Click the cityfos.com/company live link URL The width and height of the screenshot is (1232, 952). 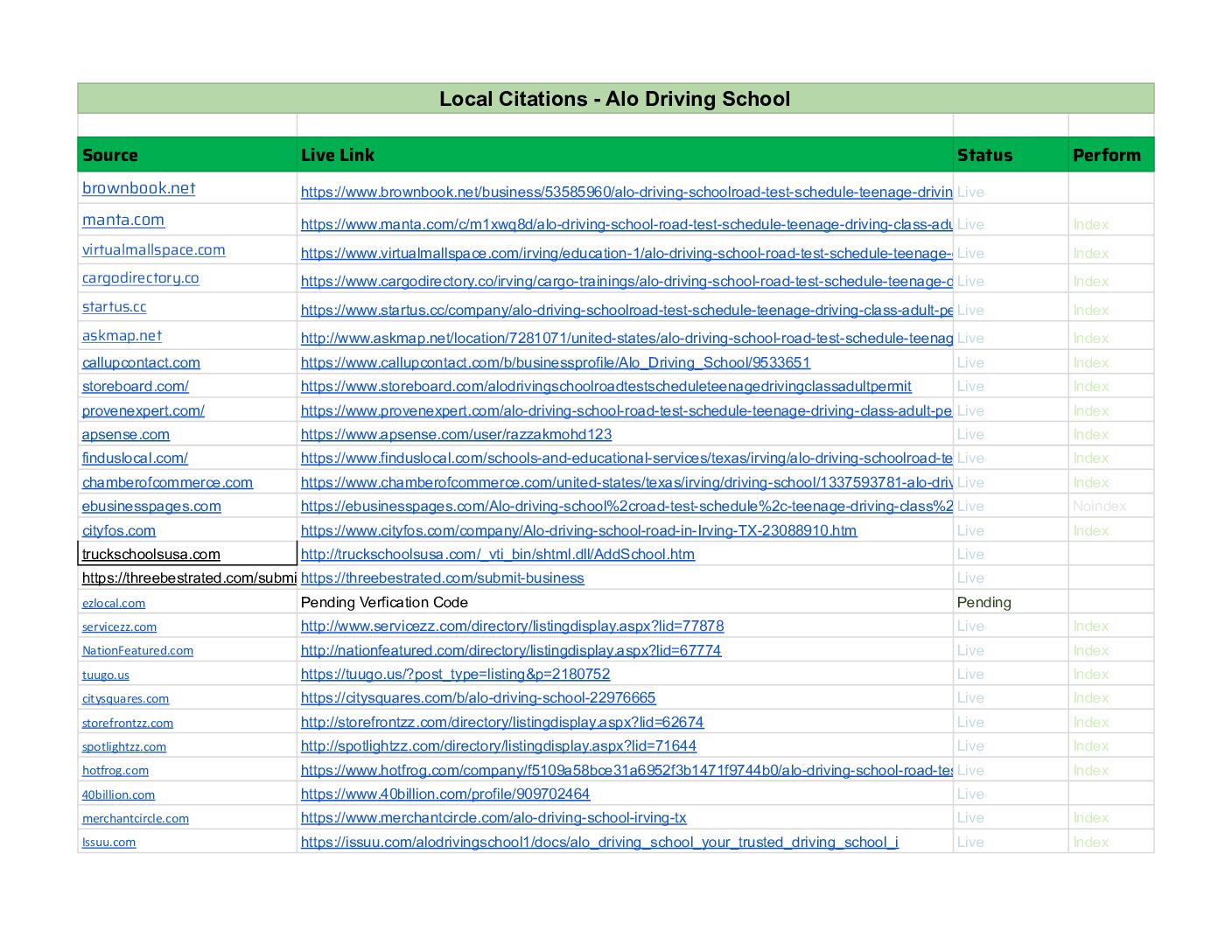(x=578, y=530)
